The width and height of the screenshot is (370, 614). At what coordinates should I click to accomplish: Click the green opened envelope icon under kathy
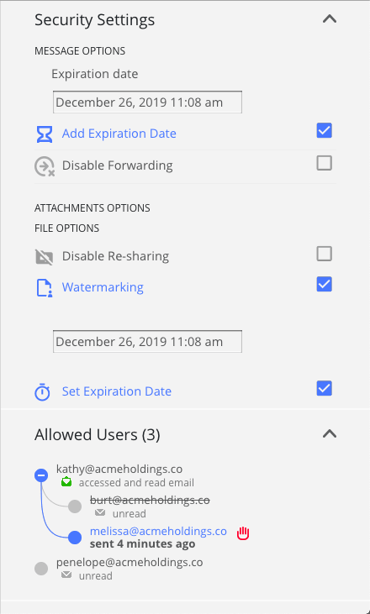click(x=67, y=482)
